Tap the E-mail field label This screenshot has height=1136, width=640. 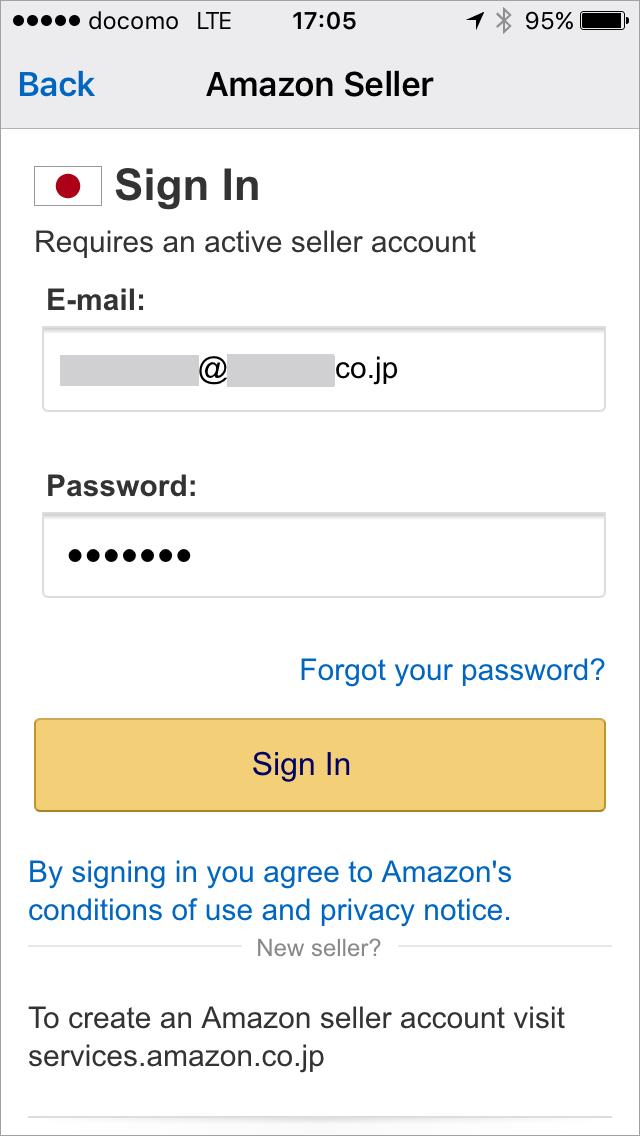coord(97,300)
